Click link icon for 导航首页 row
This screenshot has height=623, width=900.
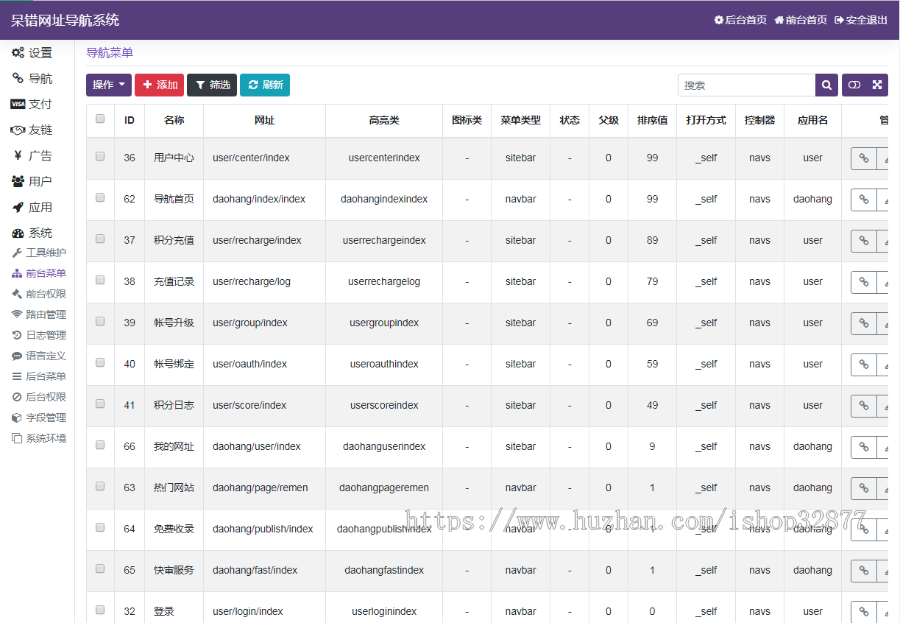(x=864, y=200)
